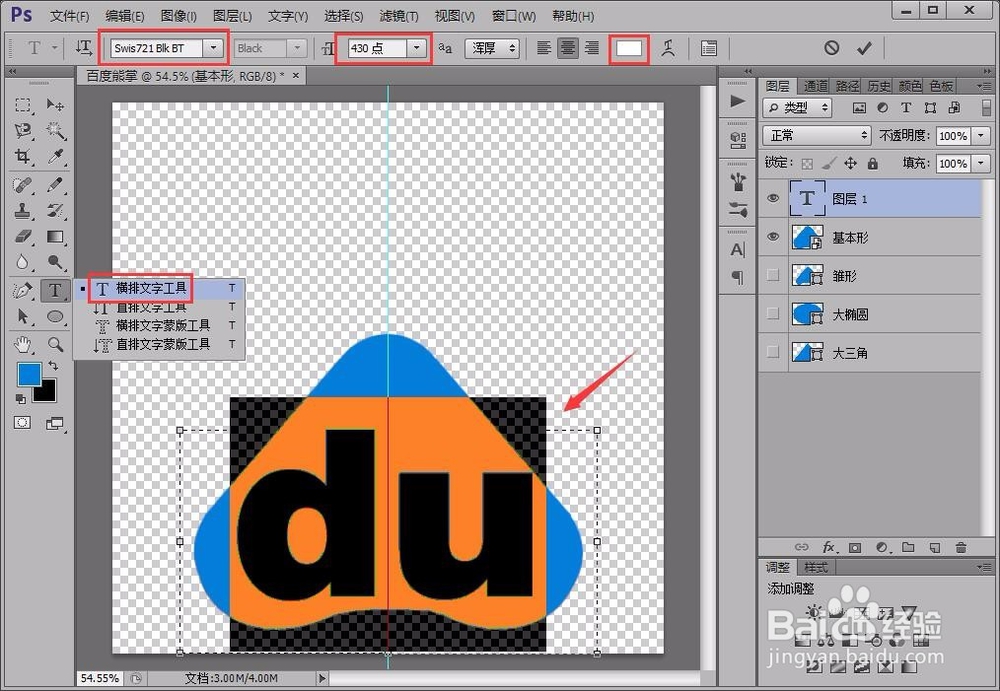Show the 雏形 layer
Viewport: 1000px width, 691px height.
pos(773,275)
